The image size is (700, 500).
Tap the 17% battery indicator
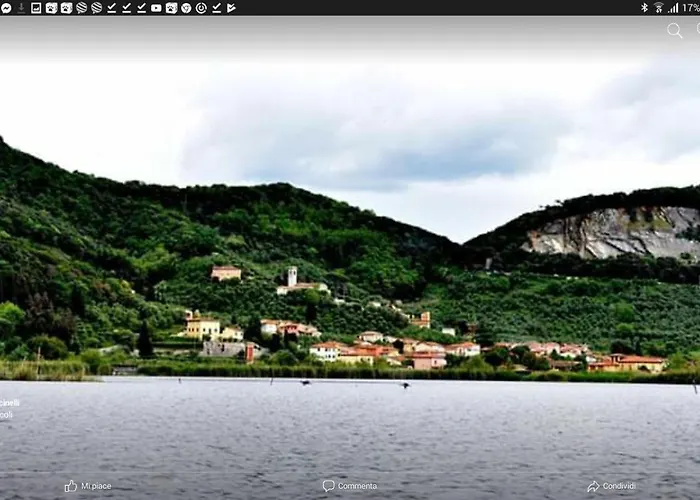click(690, 7)
